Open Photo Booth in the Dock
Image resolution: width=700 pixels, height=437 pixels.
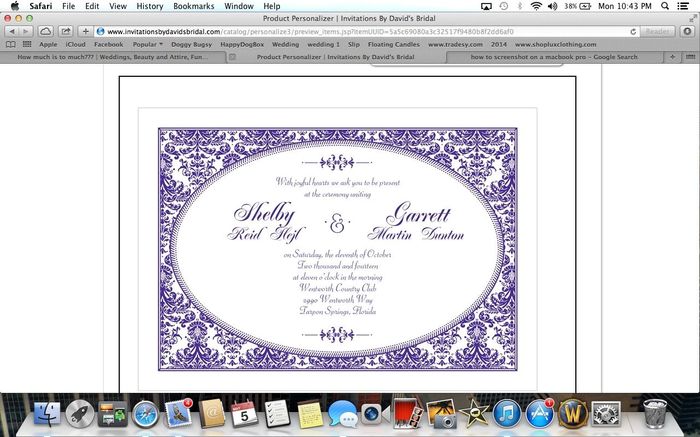click(x=407, y=413)
